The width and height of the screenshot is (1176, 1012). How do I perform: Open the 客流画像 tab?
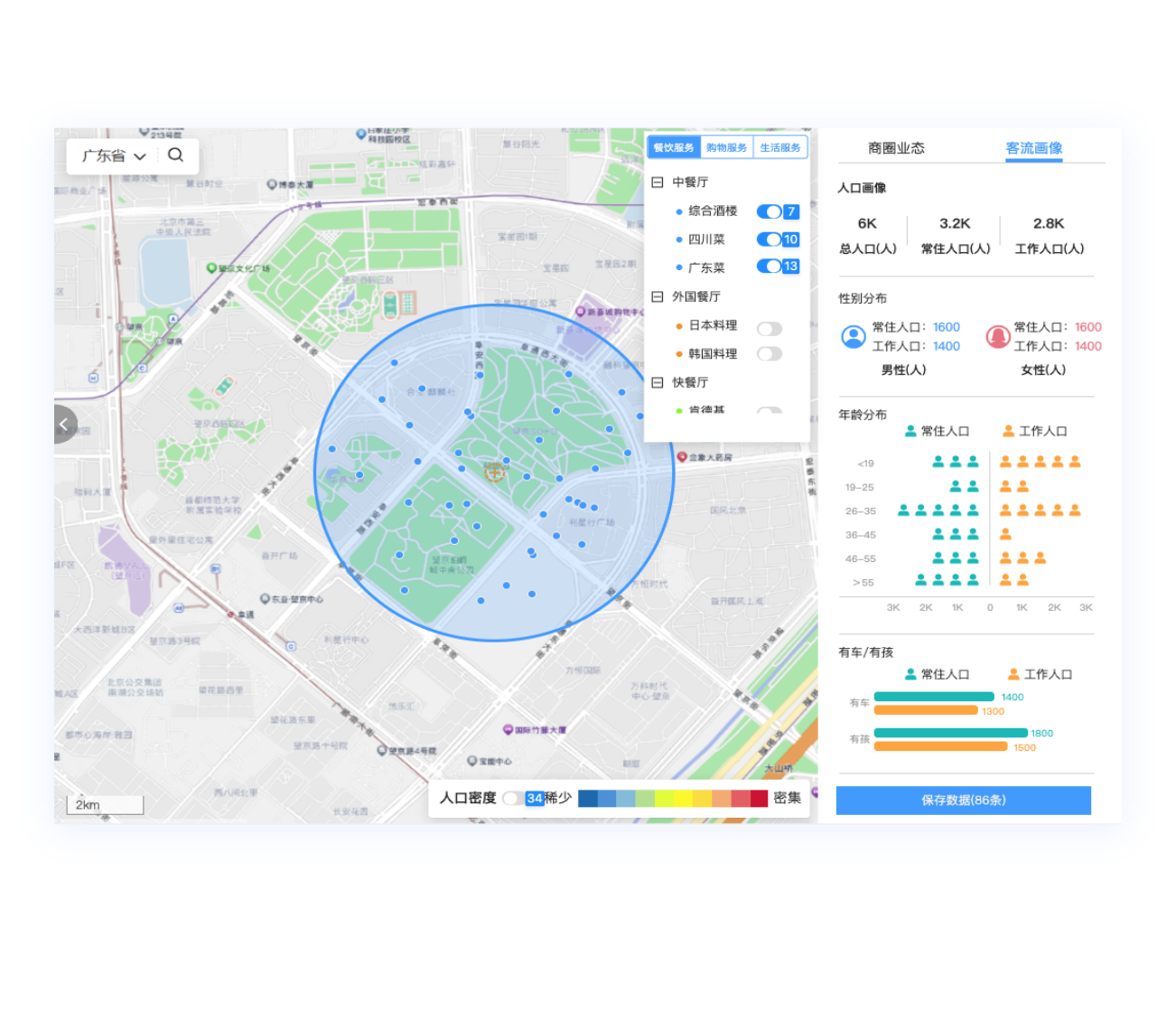pos(1034,148)
